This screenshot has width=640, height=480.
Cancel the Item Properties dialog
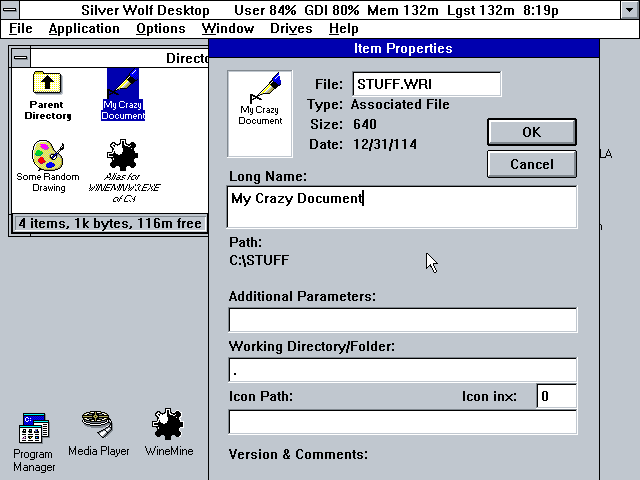click(531, 164)
